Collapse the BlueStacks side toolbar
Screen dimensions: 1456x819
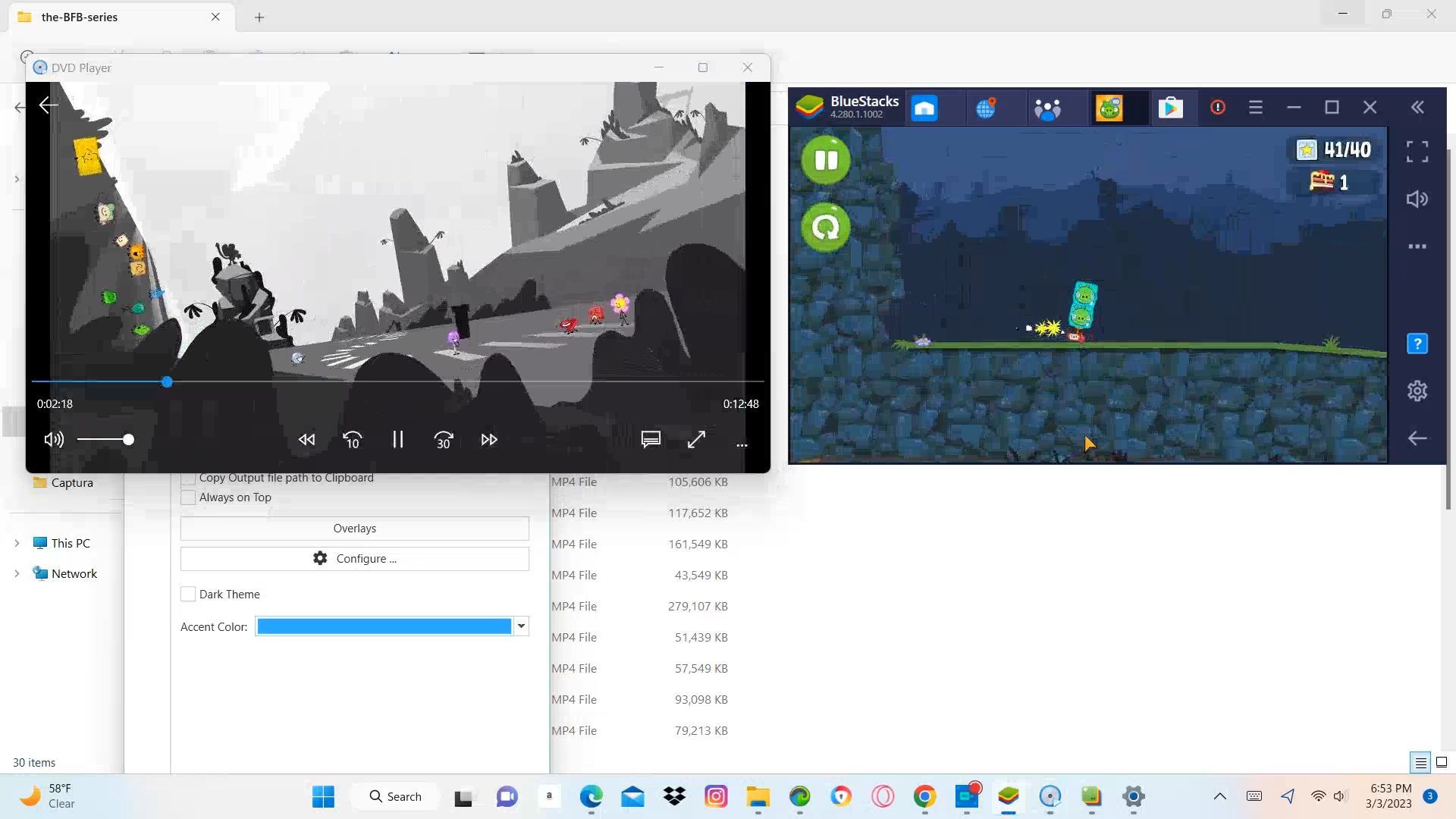[1417, 108]
